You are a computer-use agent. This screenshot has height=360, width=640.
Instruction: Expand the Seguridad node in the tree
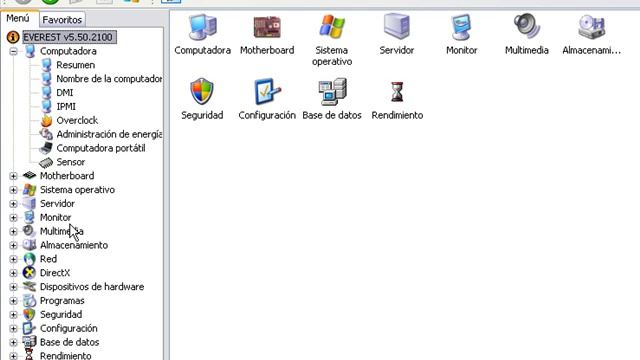click(13, 315)
